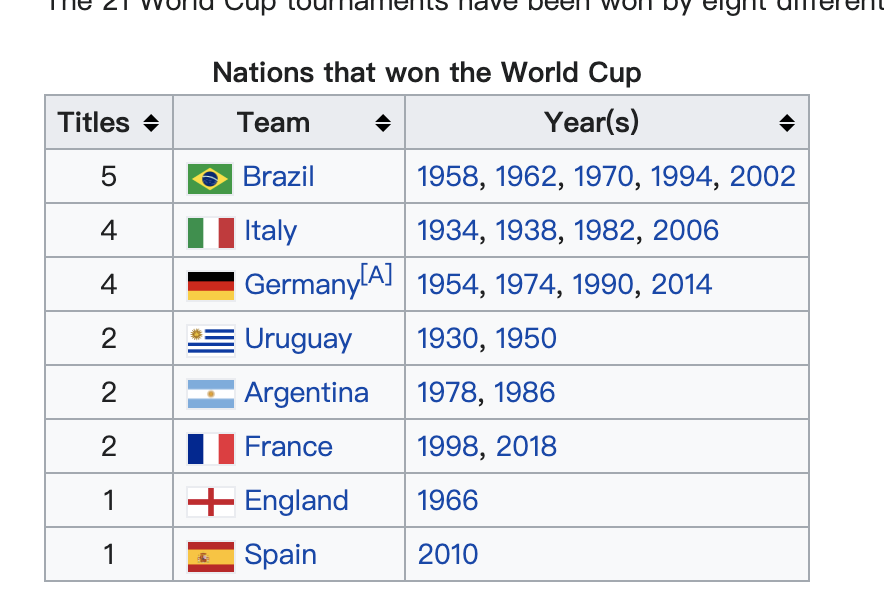Open the 2002 year link for Brazil
Screen dimensions: 884x616
[x=762, y=176]
